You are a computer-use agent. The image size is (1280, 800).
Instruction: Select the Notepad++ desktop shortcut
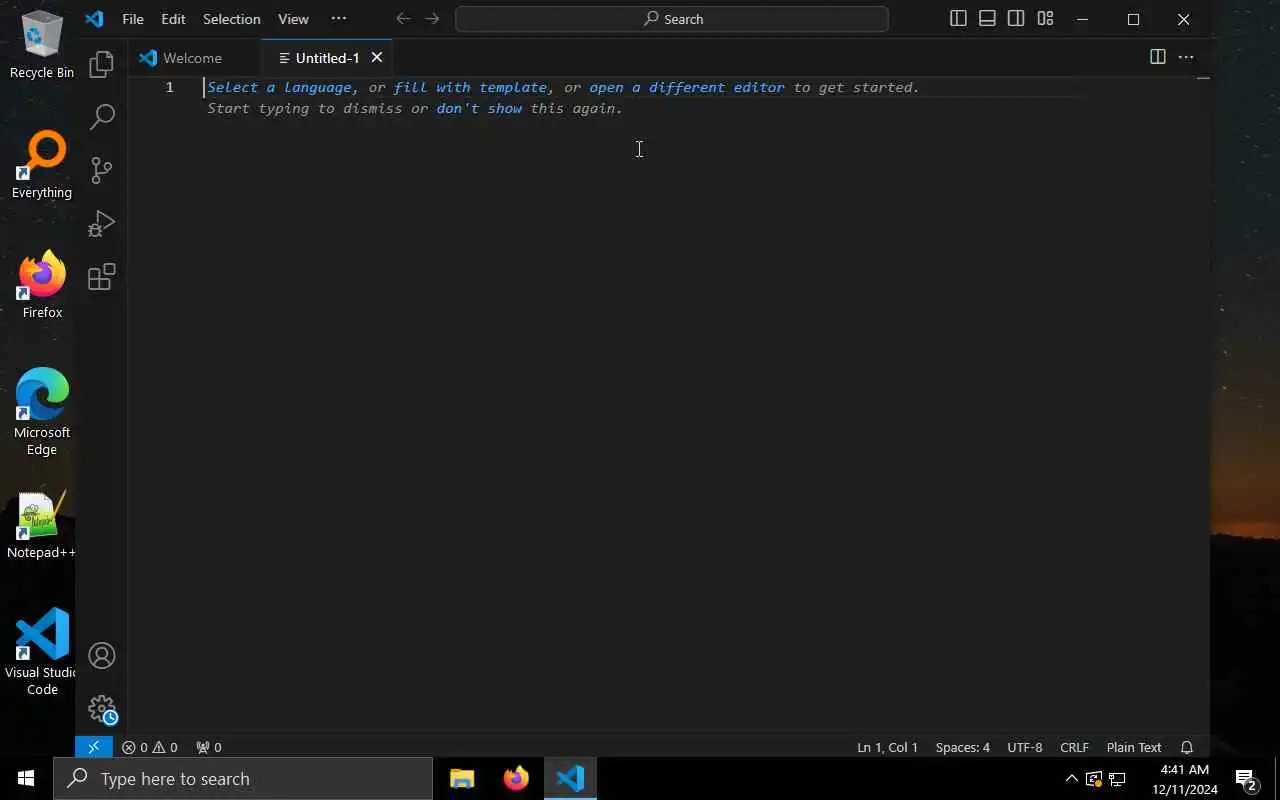tap(42, 524)
